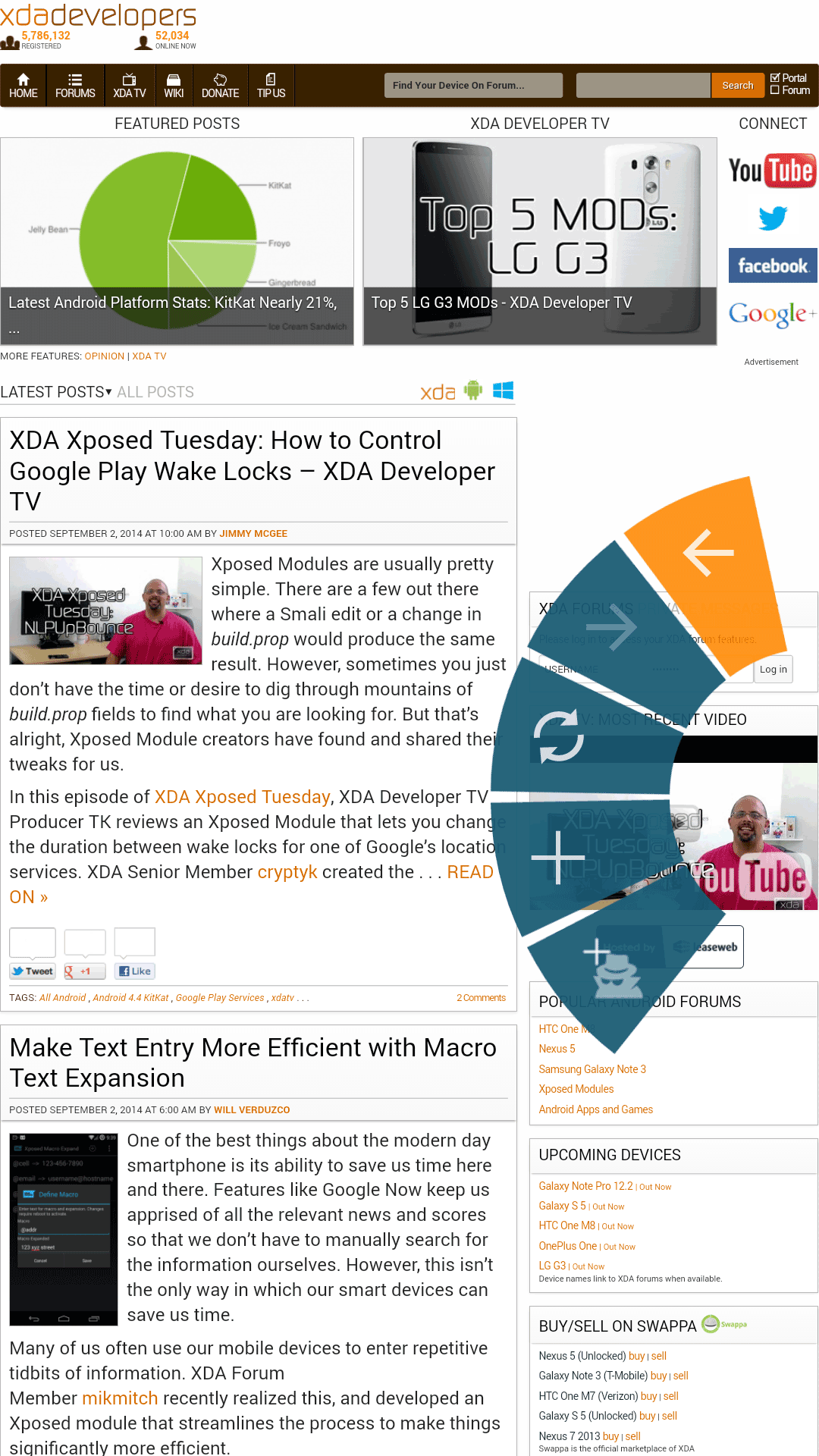
Task: View the 2 Comments link
Action: [481, 998]
